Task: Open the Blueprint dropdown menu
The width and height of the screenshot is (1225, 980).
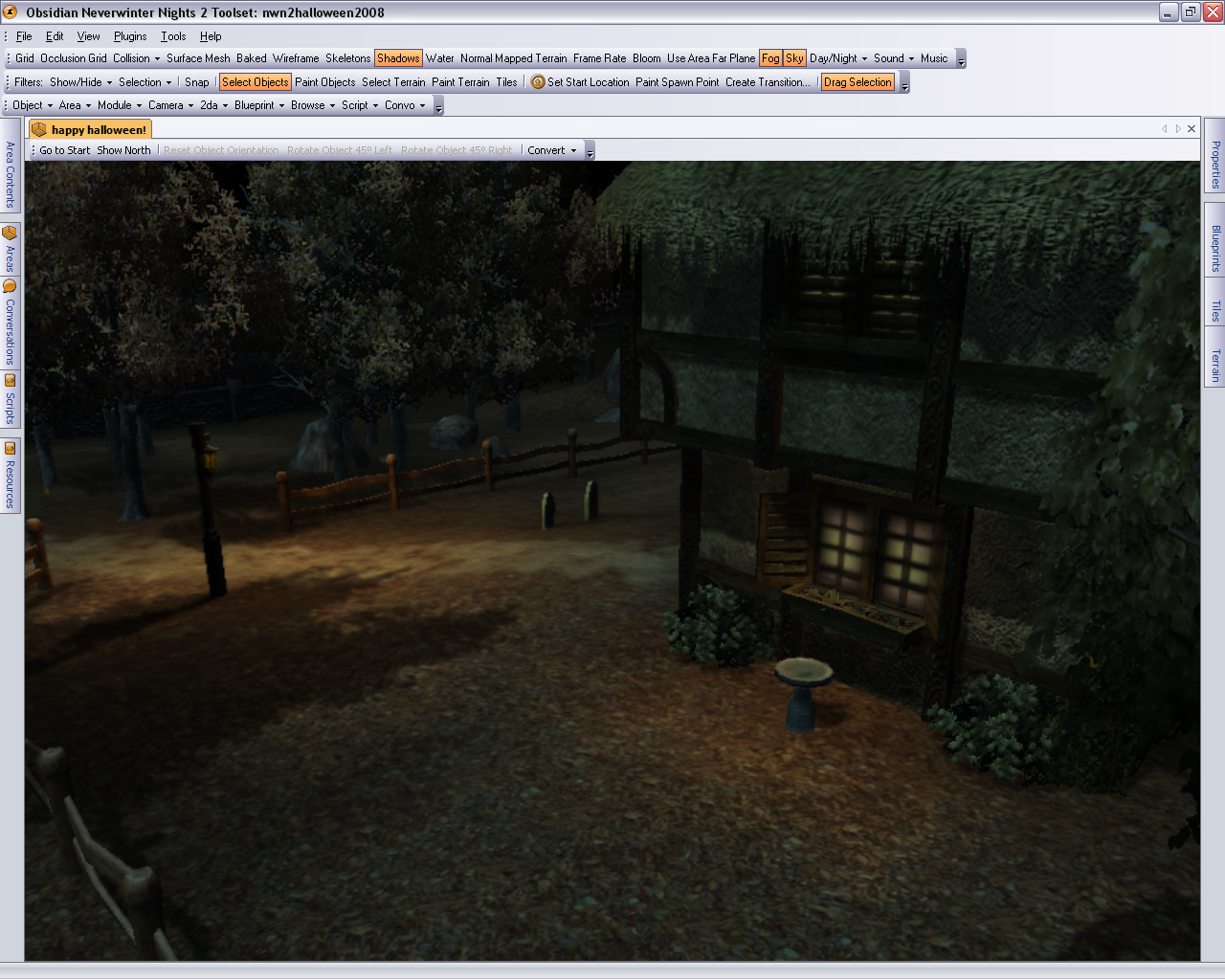Action: [x=259, y=105]
